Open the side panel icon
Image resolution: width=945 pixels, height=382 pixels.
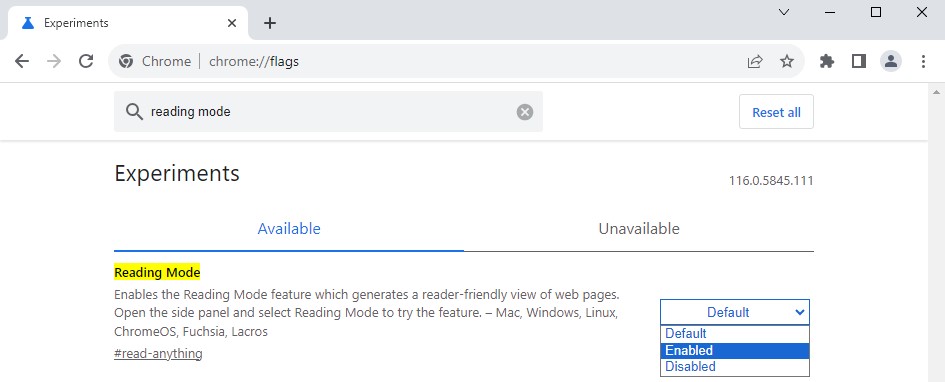[x=859, y=61]
